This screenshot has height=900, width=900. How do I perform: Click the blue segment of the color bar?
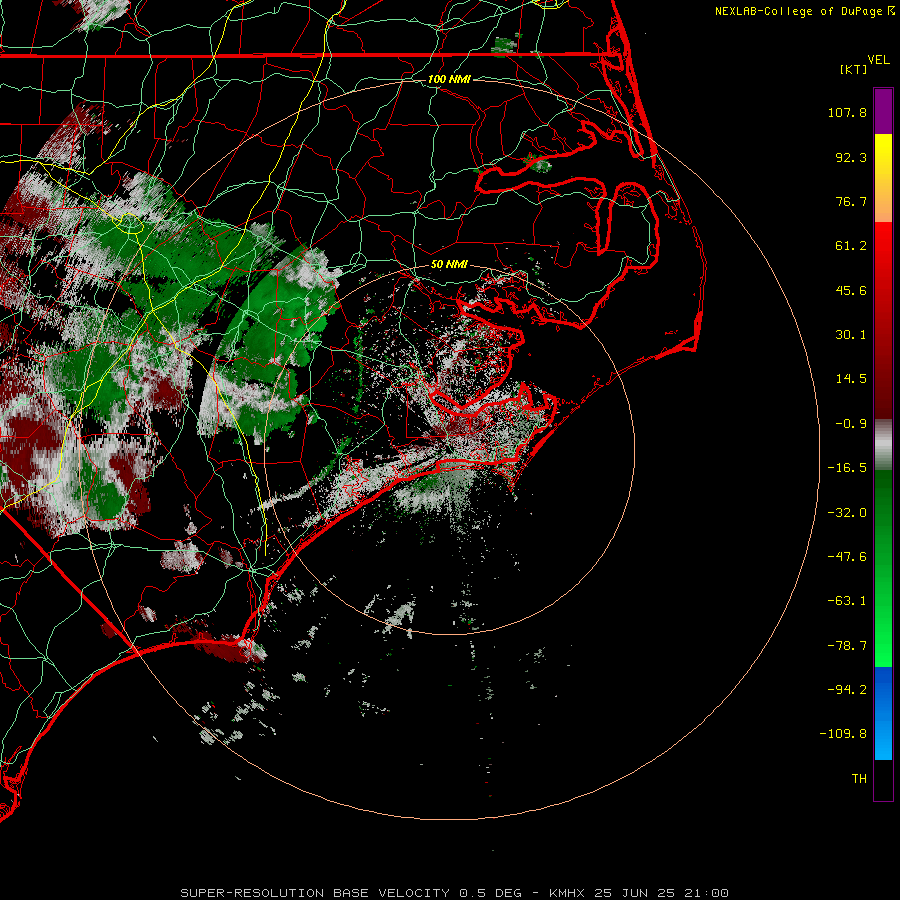pos(883,713)
